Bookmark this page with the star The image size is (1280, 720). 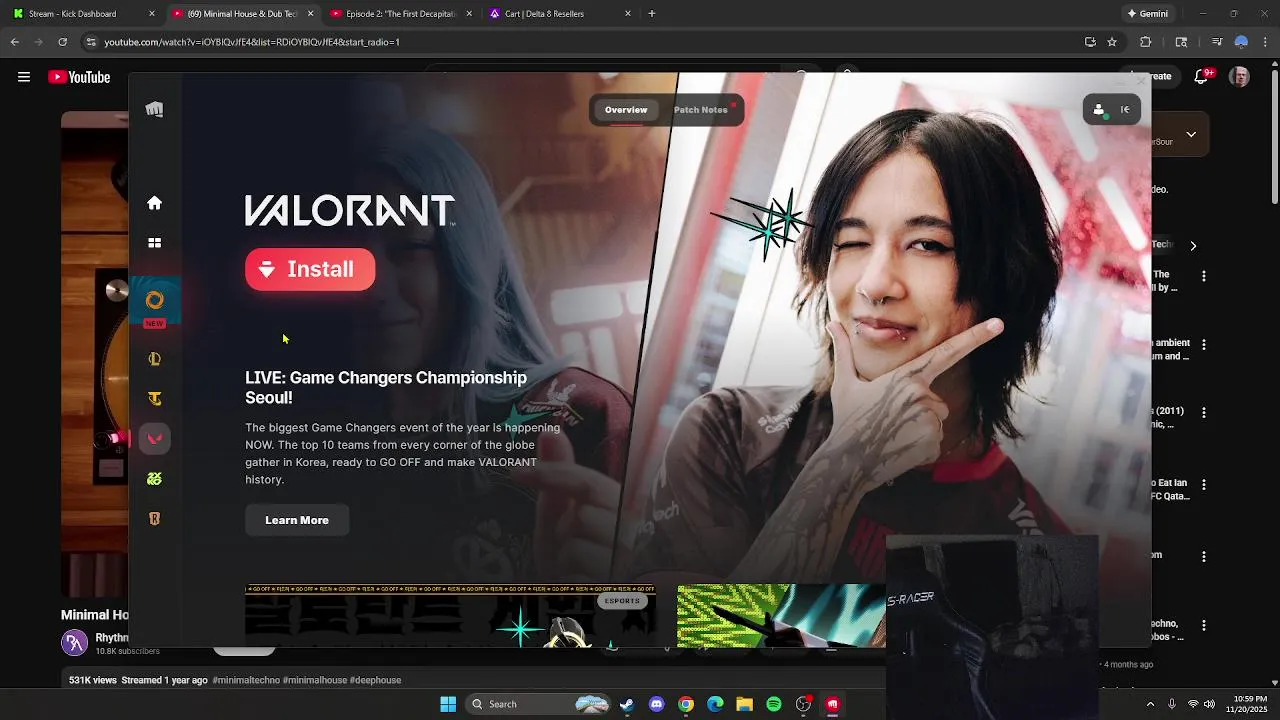tap(1112, 42)
